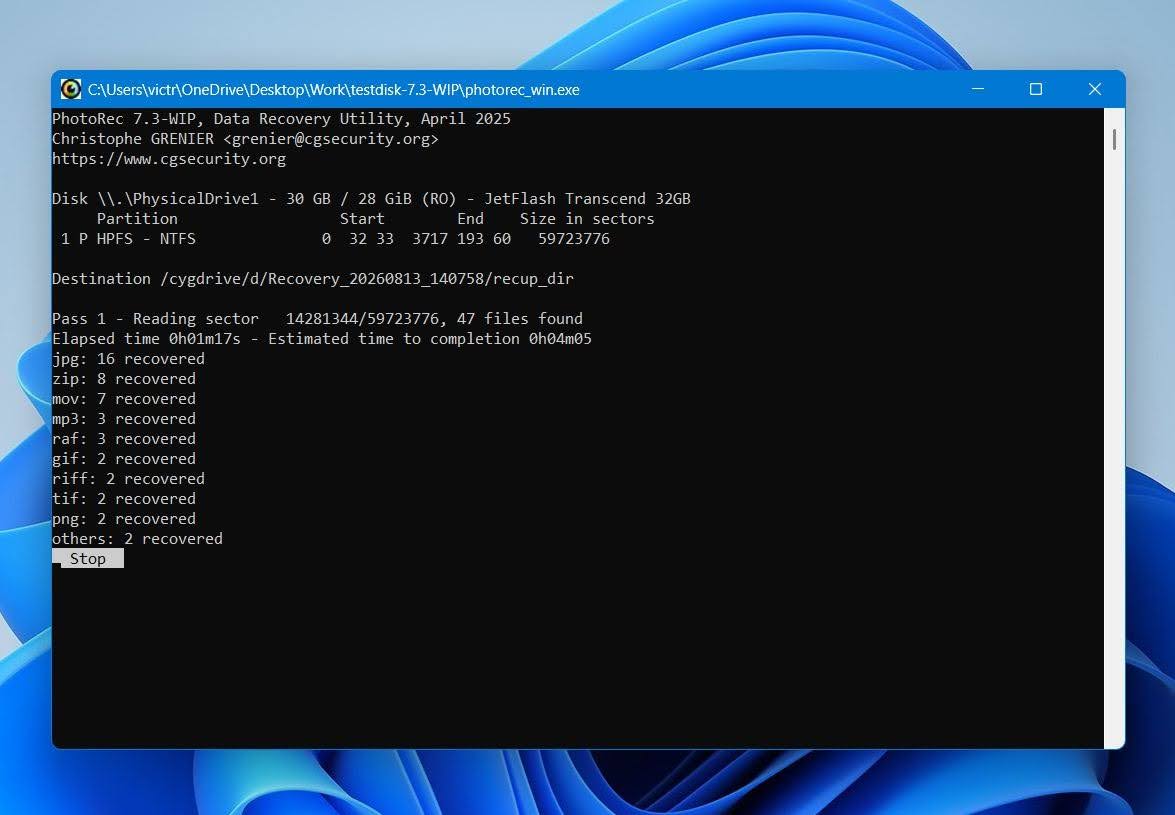Click the 'others: 2 recovered' line
The height and width of the screenshot is (815, 1175).
[x=137, y=539]
